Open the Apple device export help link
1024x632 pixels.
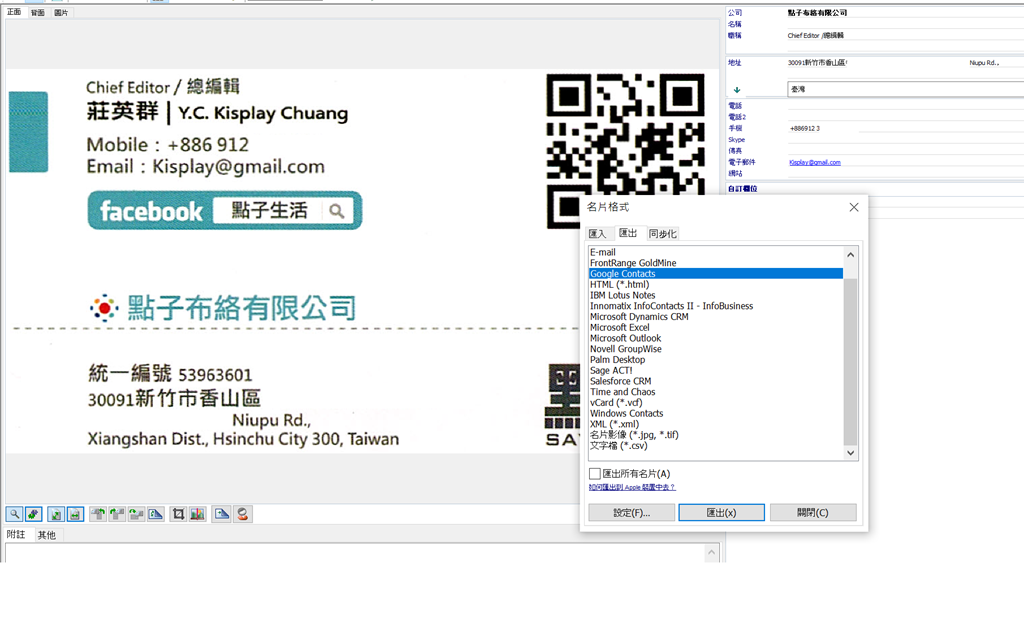pos(632,488)
